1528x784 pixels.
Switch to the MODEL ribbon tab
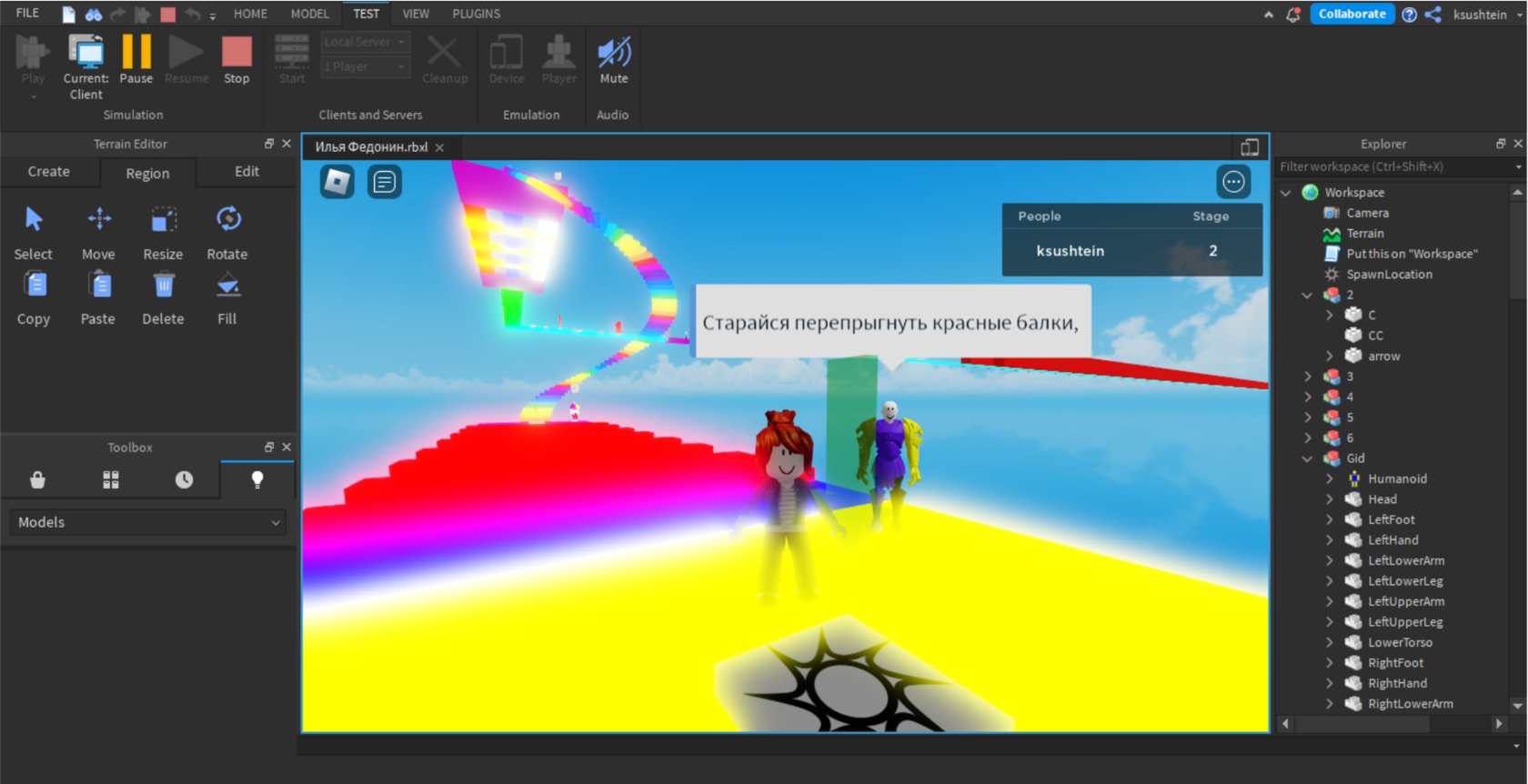(x=310, y=14)
